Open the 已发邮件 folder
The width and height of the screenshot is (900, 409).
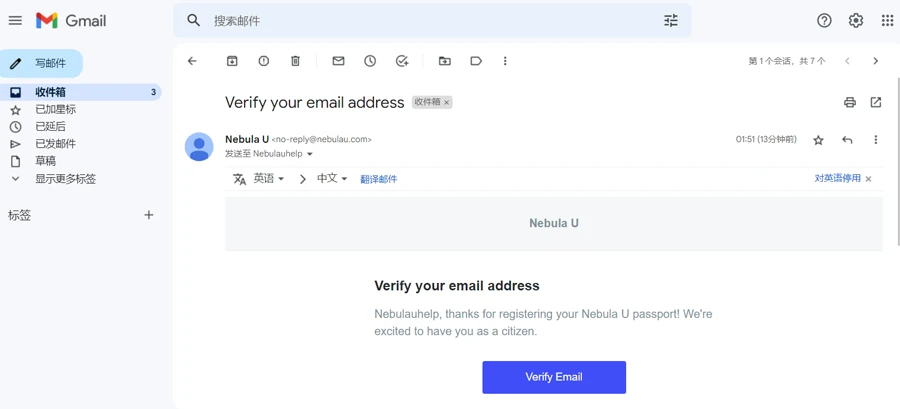[55, 144]
